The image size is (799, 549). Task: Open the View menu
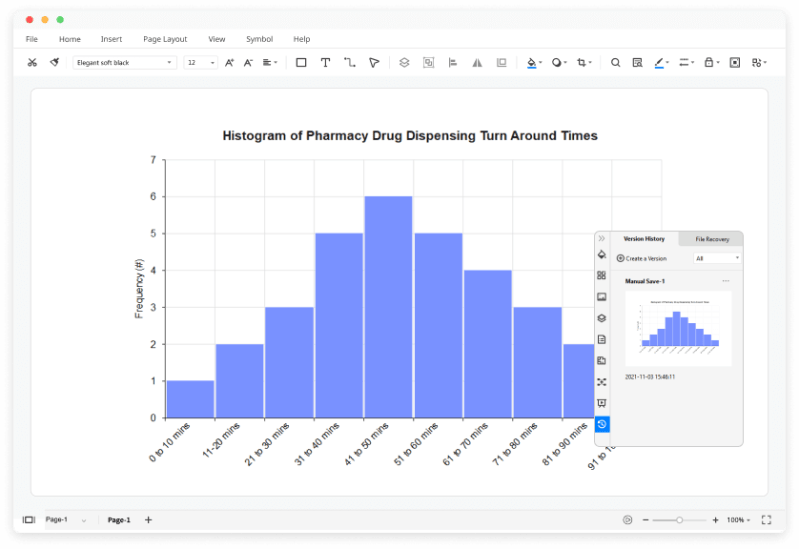click(217, 39)
